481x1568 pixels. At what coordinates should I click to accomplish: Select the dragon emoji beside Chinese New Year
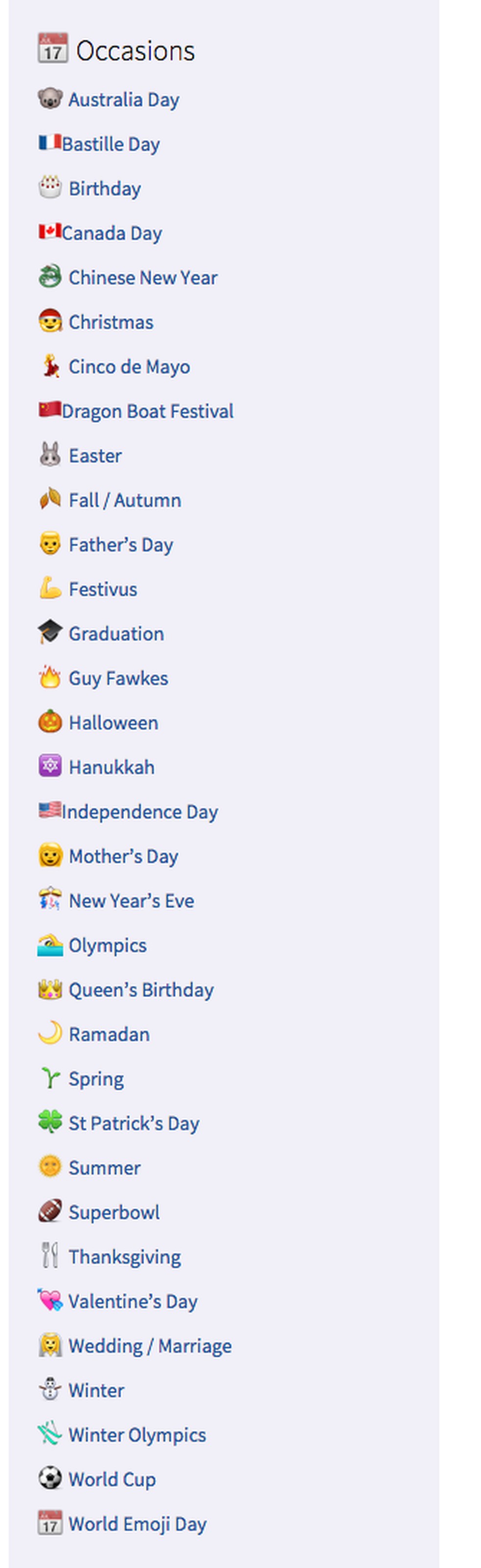click(x=50, y=277)
